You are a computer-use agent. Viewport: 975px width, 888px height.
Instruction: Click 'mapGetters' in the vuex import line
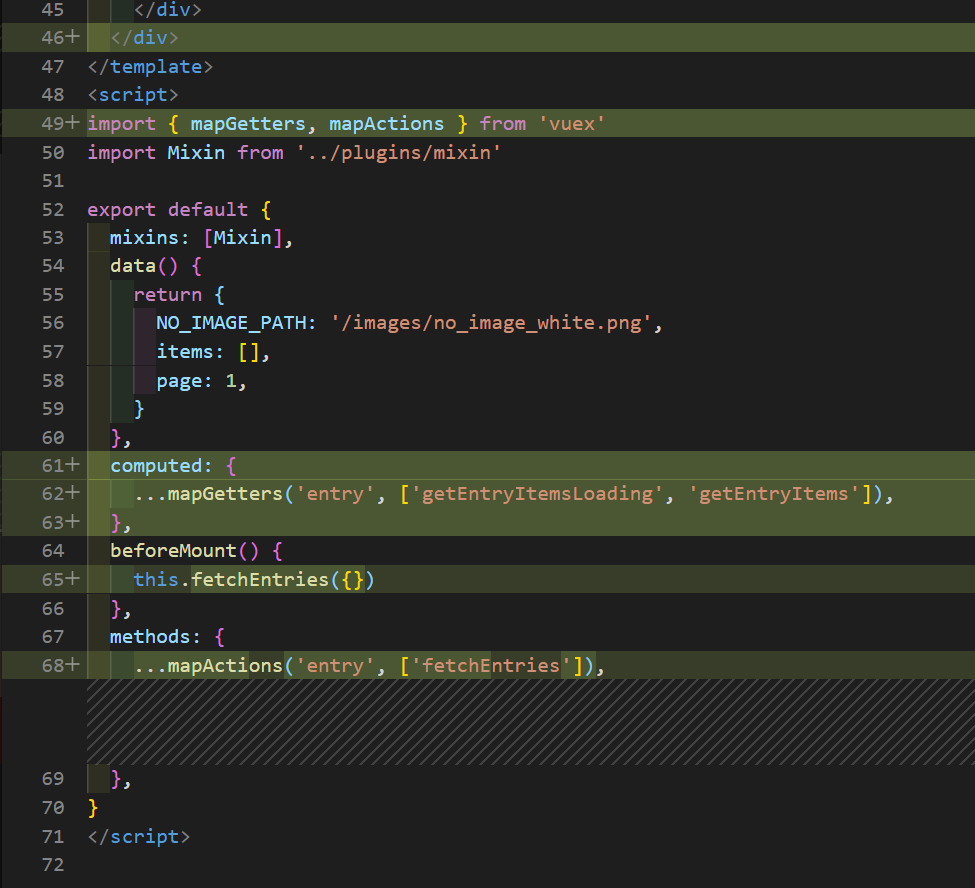(x=248, y=124)
